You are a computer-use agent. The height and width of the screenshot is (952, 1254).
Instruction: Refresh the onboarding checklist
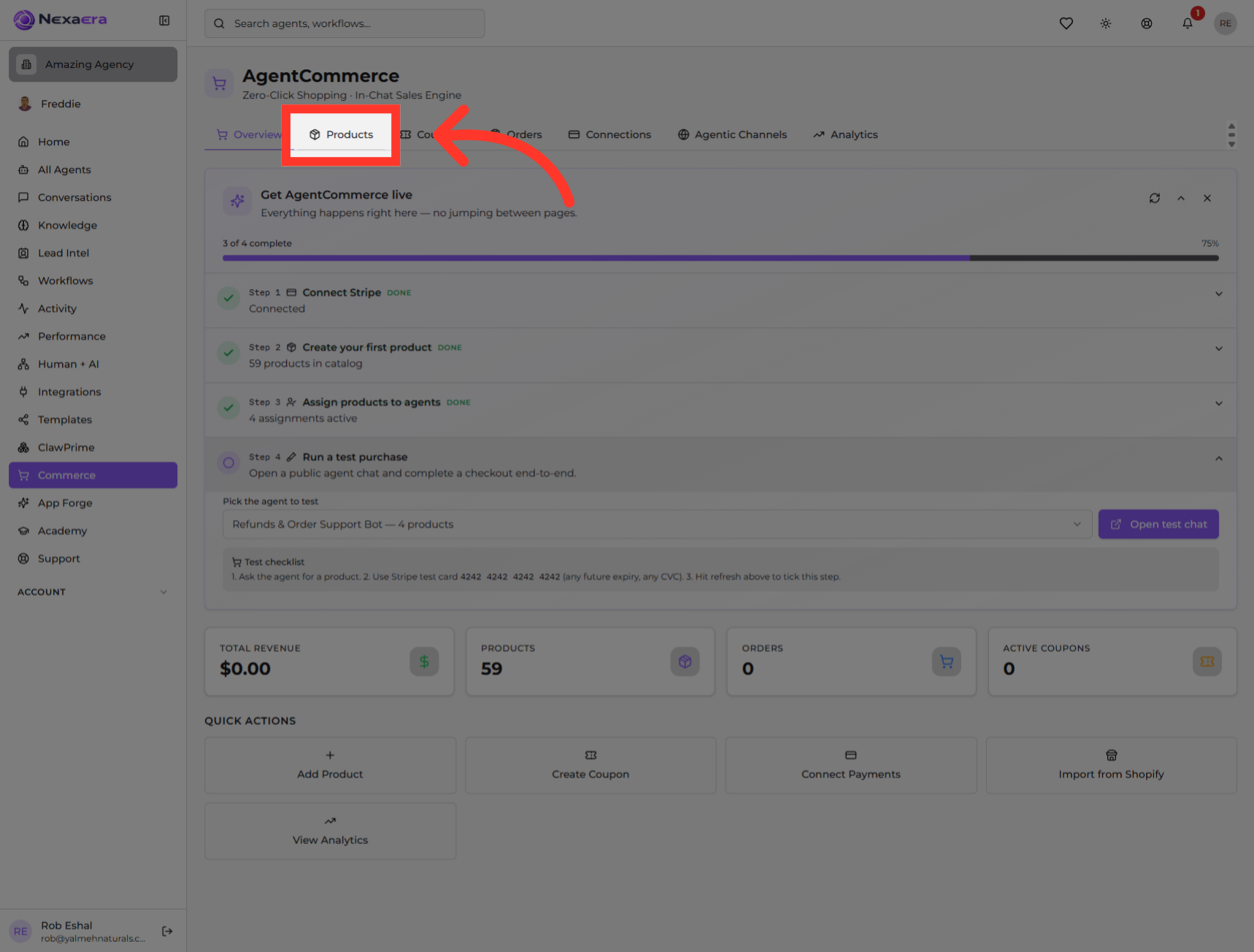[1155, 198]
